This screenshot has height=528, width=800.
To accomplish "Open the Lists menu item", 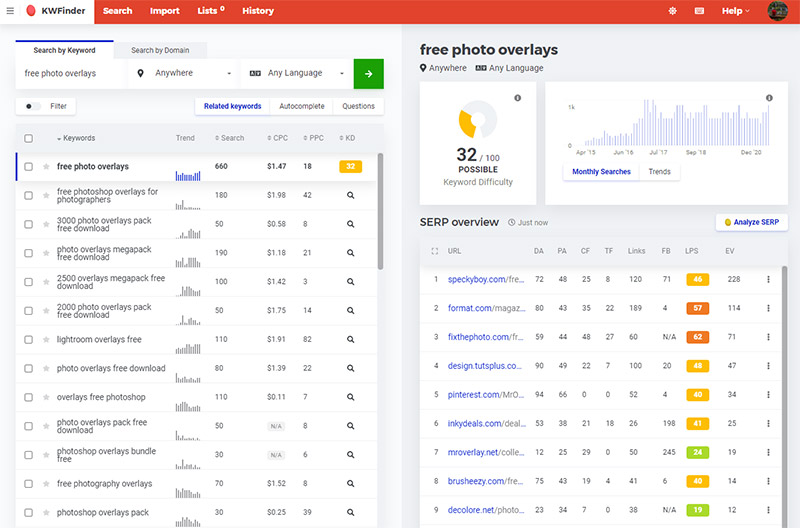I will (211, 11).
